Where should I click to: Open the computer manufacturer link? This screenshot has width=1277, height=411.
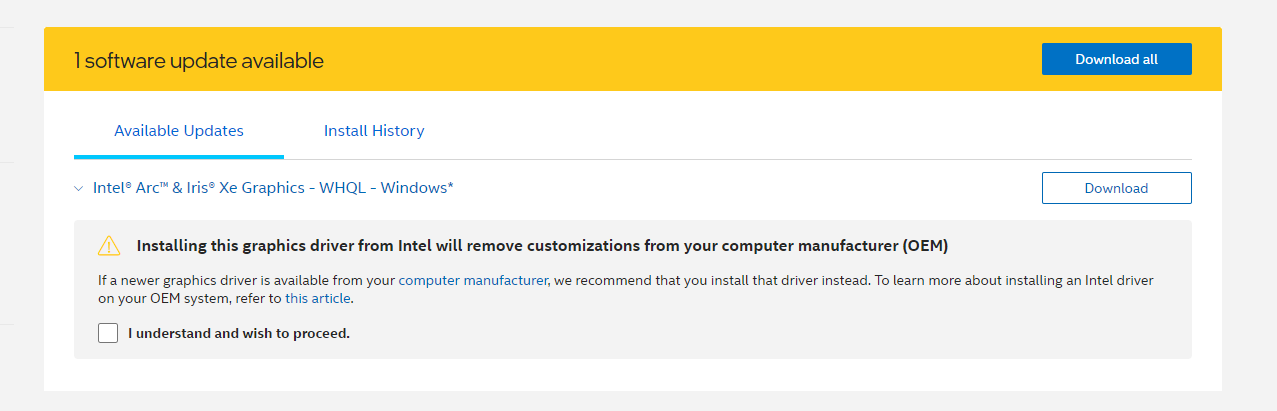click(x=473, y=281)
